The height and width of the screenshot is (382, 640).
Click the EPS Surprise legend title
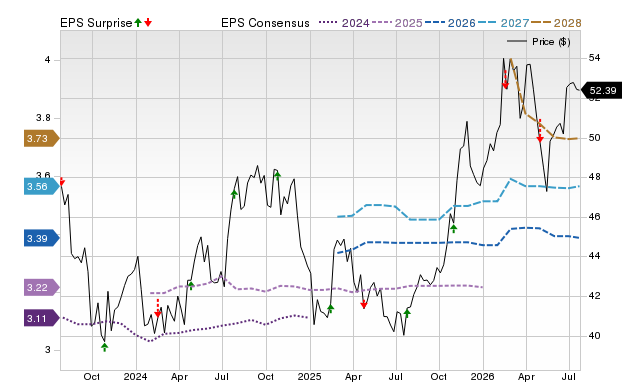tap(96, 23)
